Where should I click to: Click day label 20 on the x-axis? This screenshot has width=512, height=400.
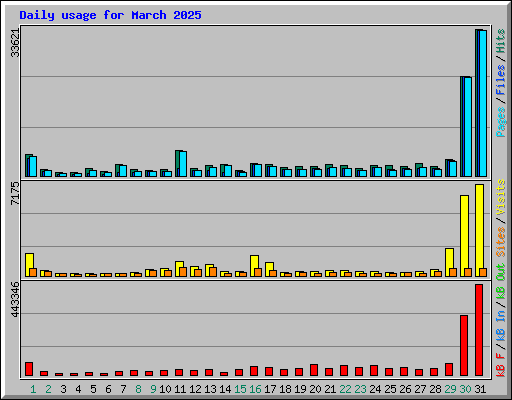pos(315,389)
